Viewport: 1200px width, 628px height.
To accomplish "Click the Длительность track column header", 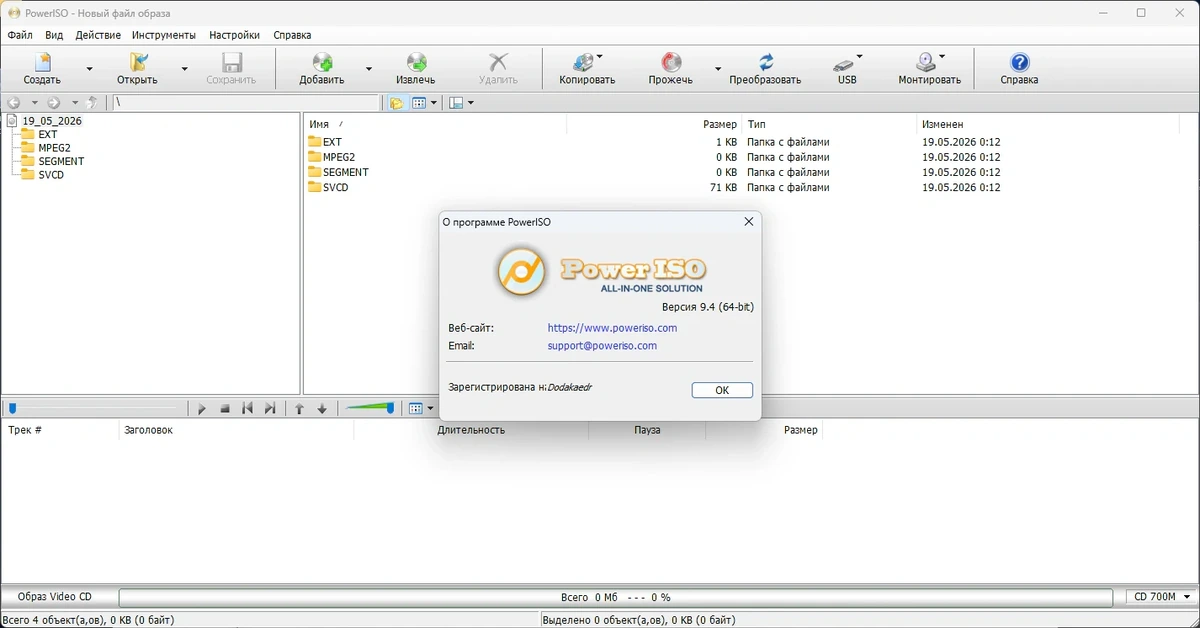I will point(471,430).
